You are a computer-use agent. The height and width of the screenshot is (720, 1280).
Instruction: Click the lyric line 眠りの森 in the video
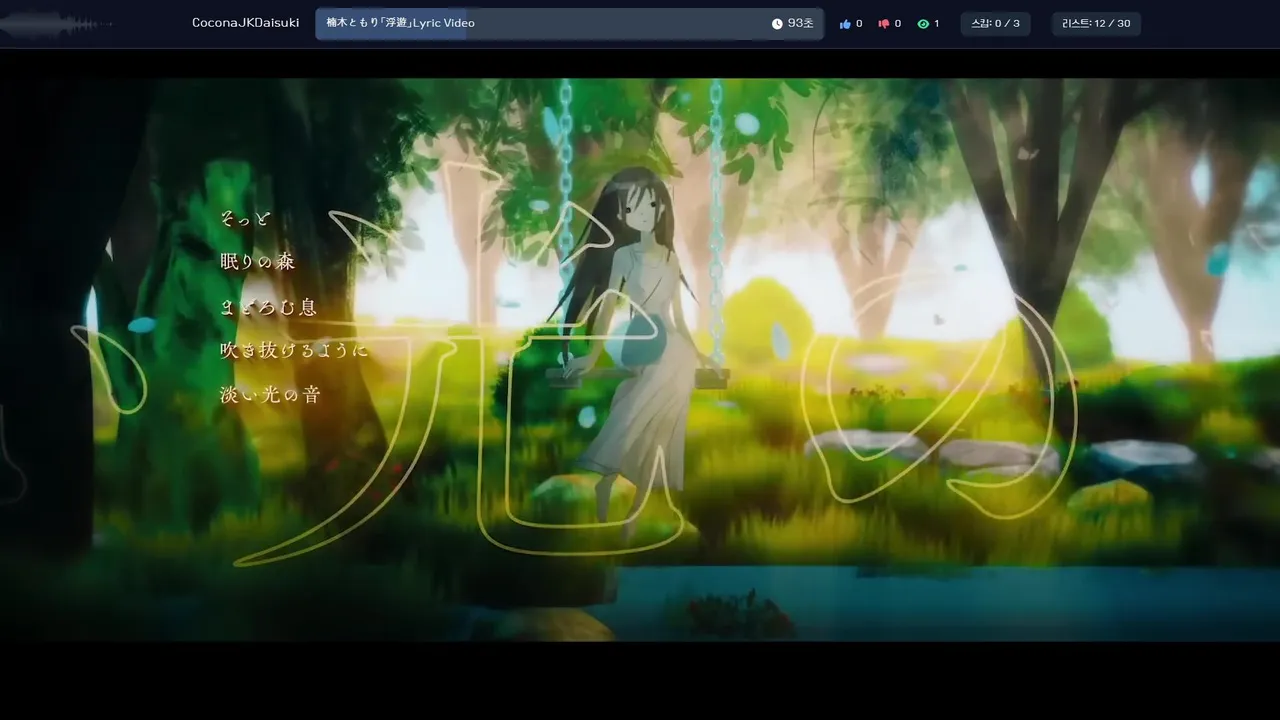pos(258,262)
